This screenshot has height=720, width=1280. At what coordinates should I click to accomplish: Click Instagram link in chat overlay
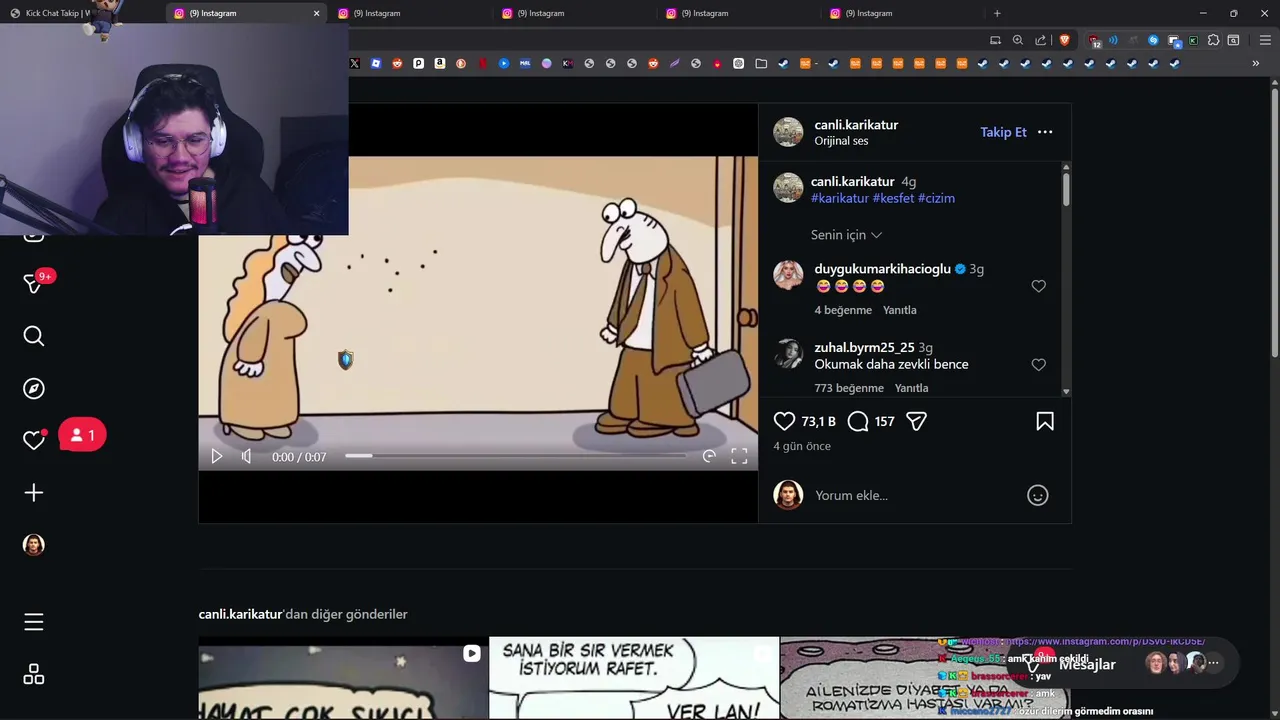(x=1105, y=641)
